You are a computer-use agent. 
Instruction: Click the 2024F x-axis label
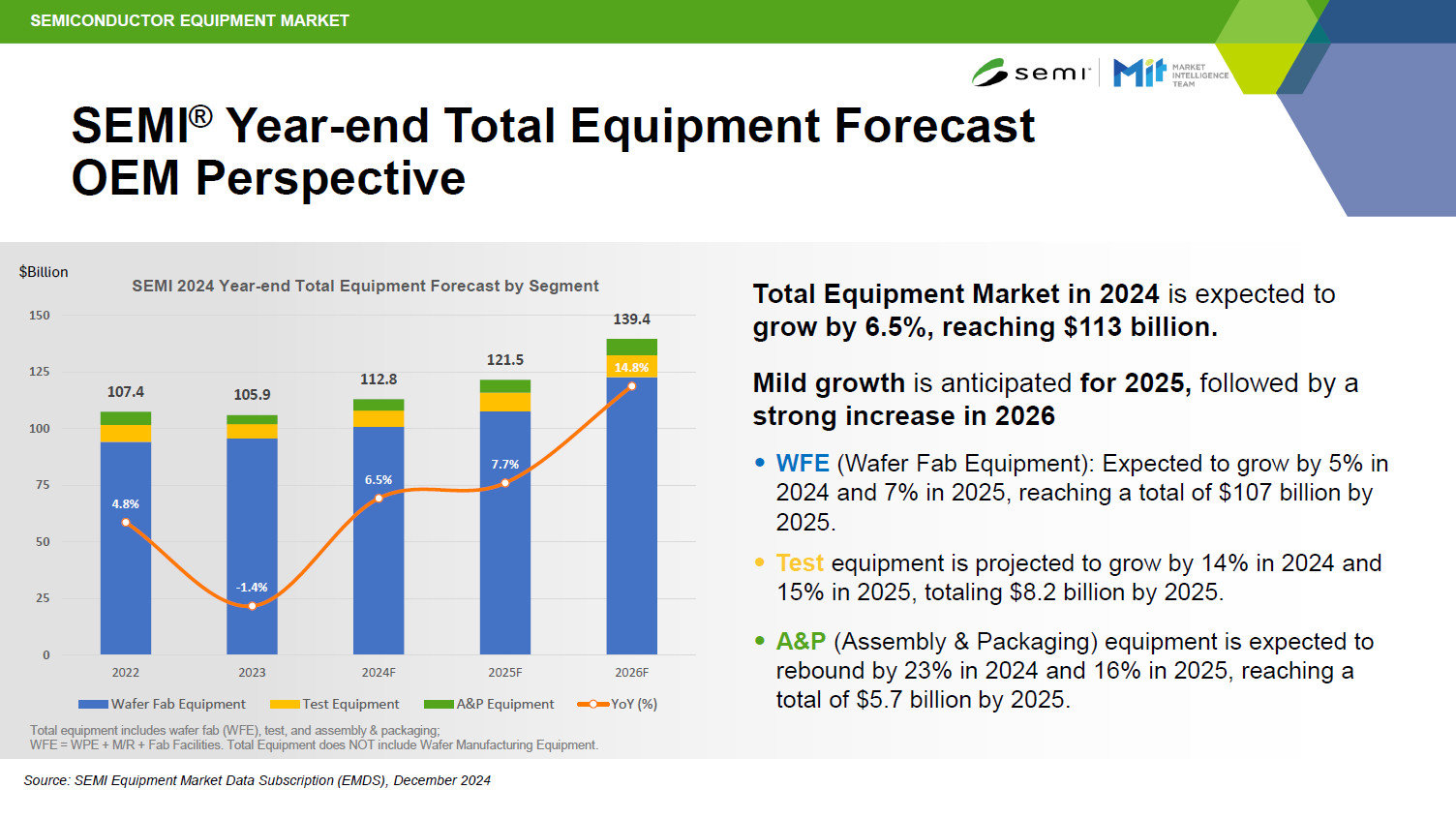[379, 673]
